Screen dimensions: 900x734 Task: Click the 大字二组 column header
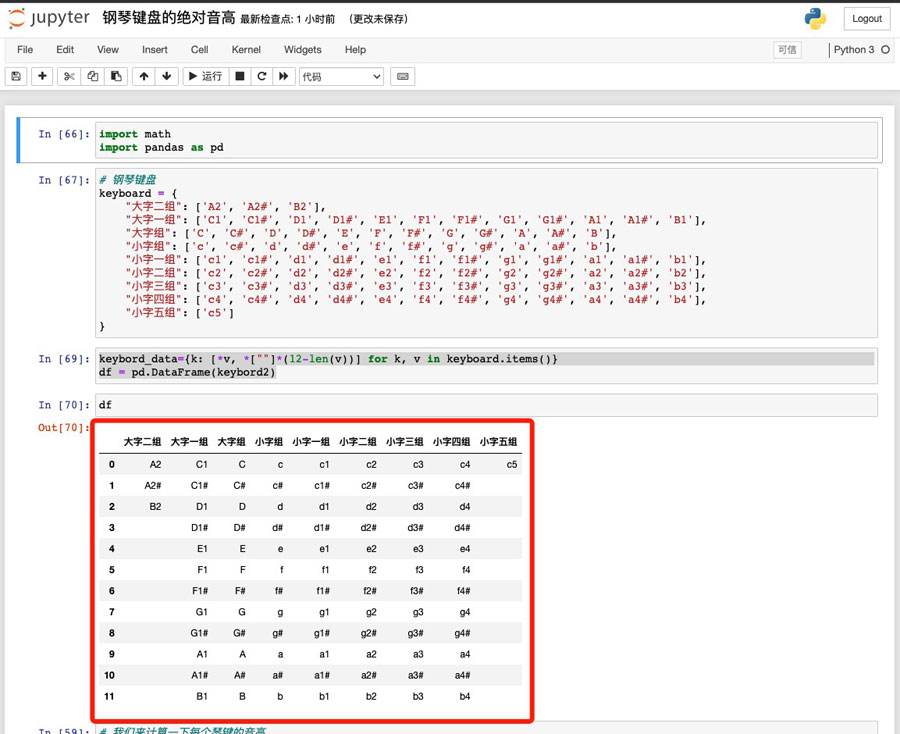click(142, 442)
